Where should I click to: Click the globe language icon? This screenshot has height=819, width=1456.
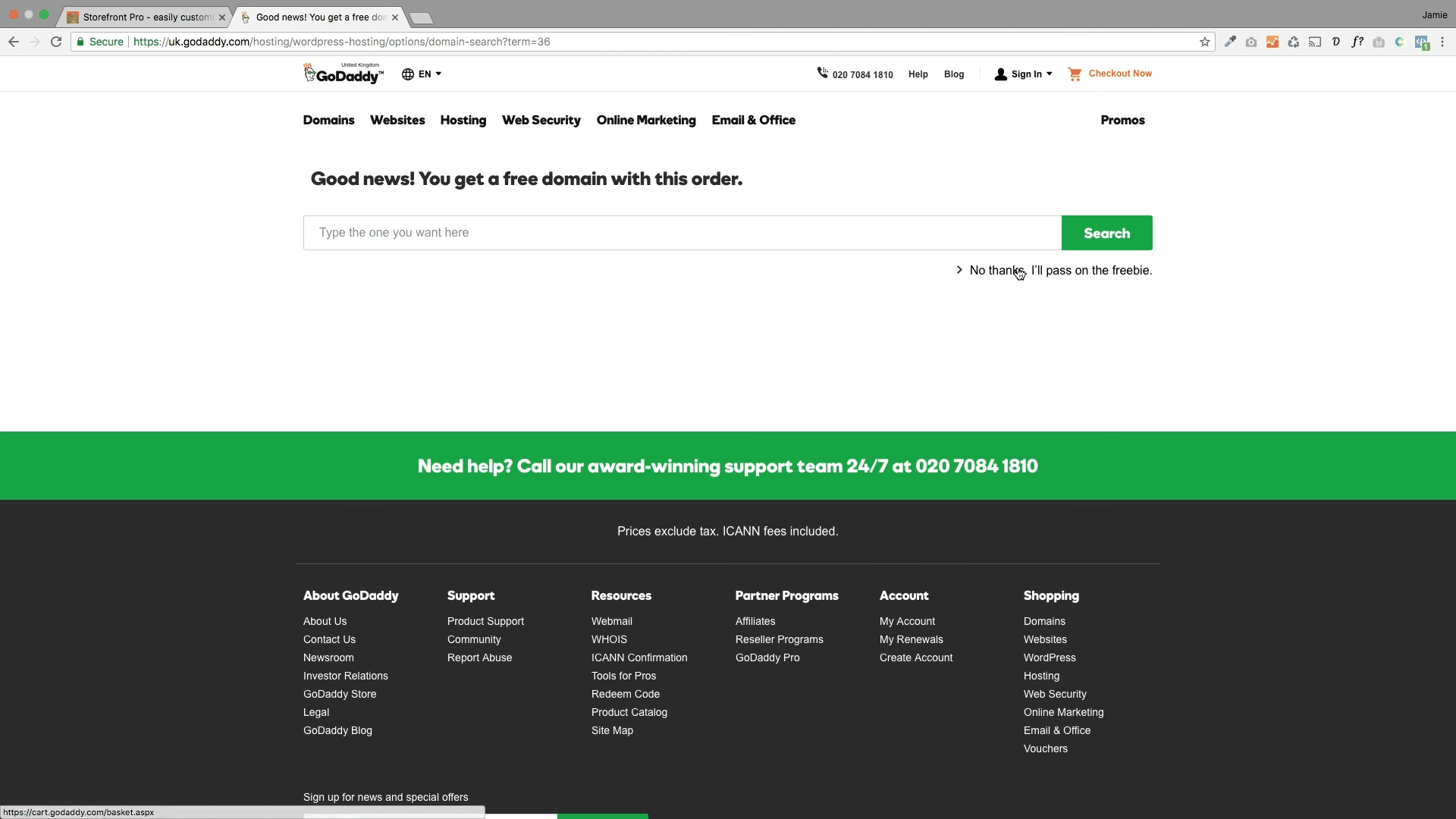click(x=408, y=74)
